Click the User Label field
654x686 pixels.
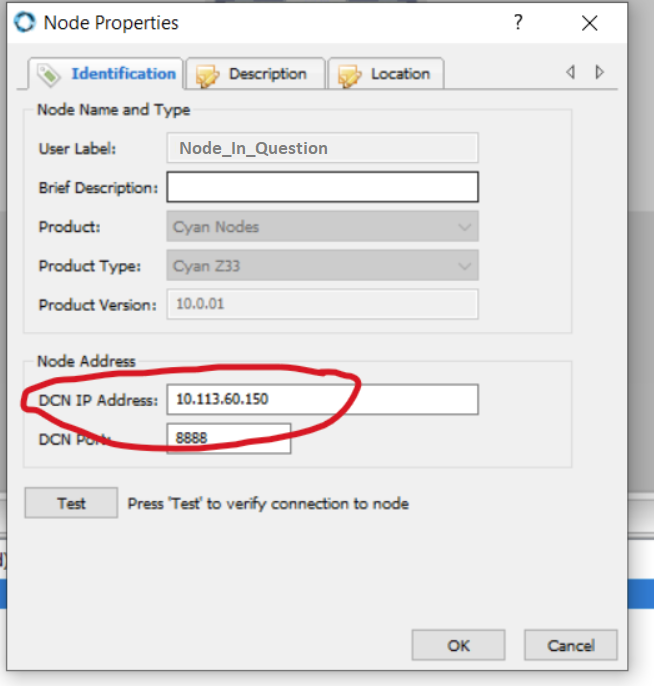point(322,148)
